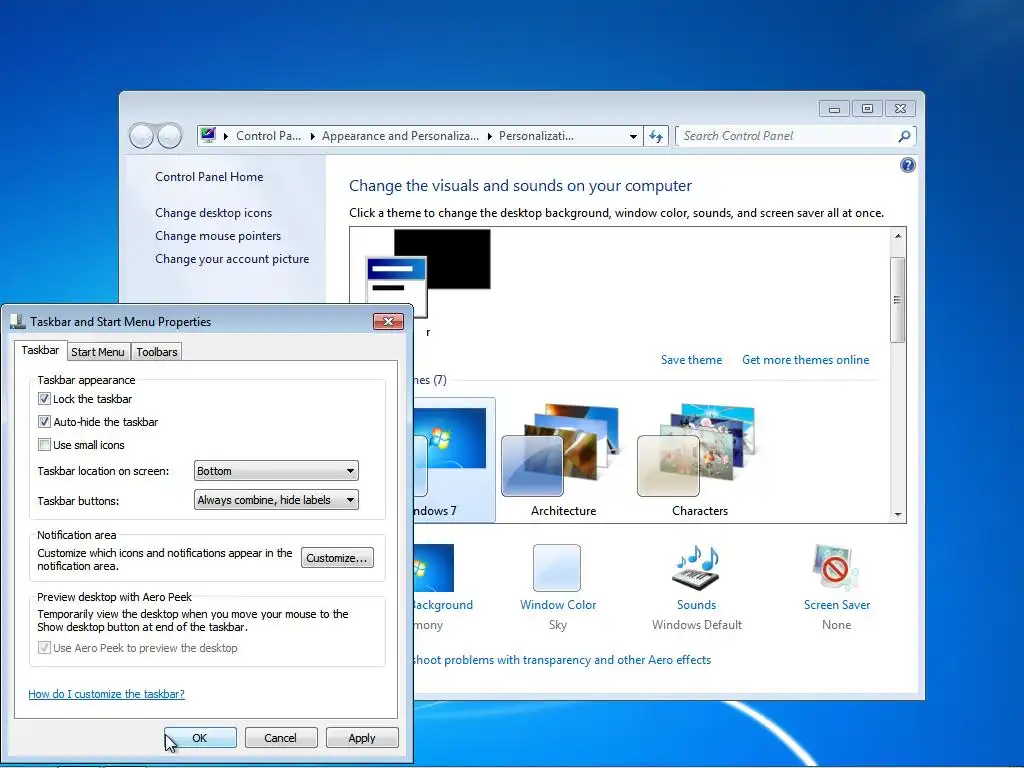1024x768 pixels.
Task: Click Appearance and Personalization breadcrumb
Action: (400, 136)
